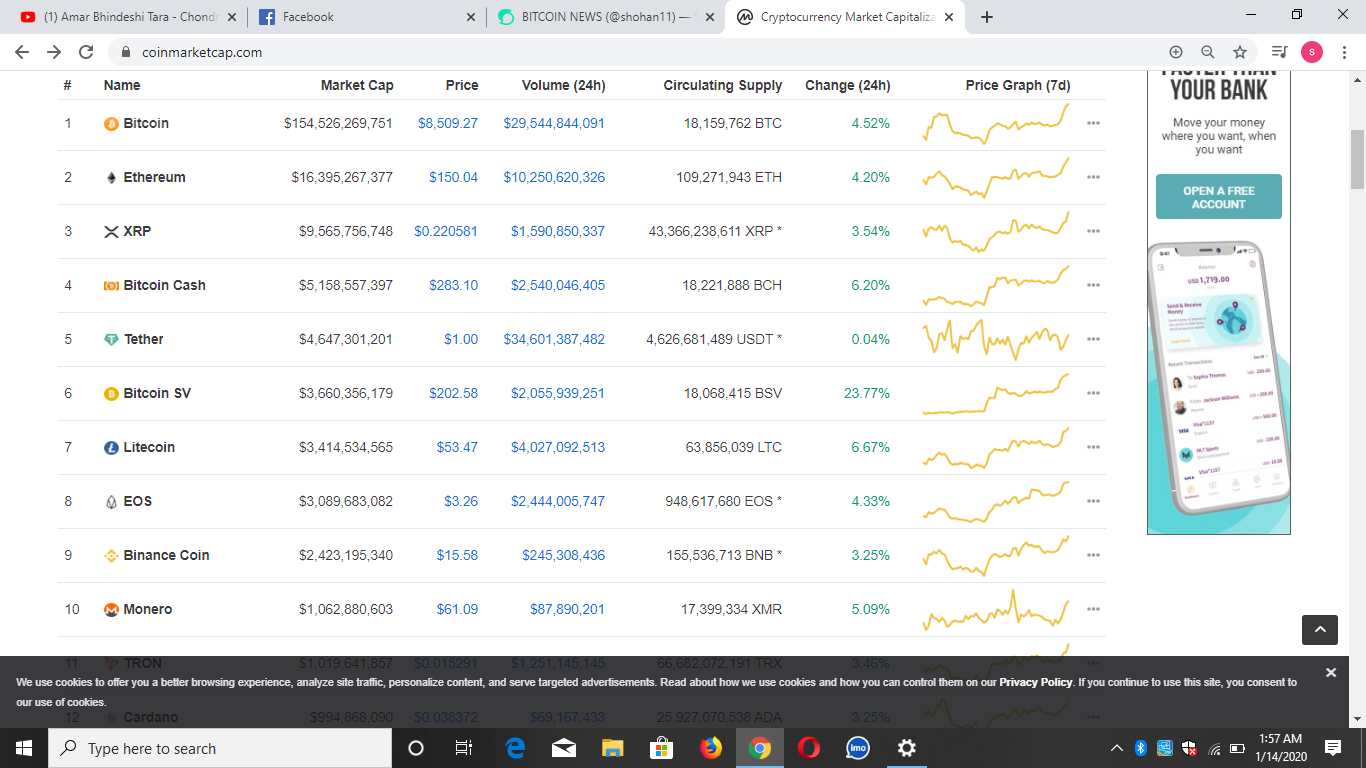The height and width of the screenshot is (768, 1366).
Task: Click the Bitcoin coin logo icon
Action: tap(112, 124)
